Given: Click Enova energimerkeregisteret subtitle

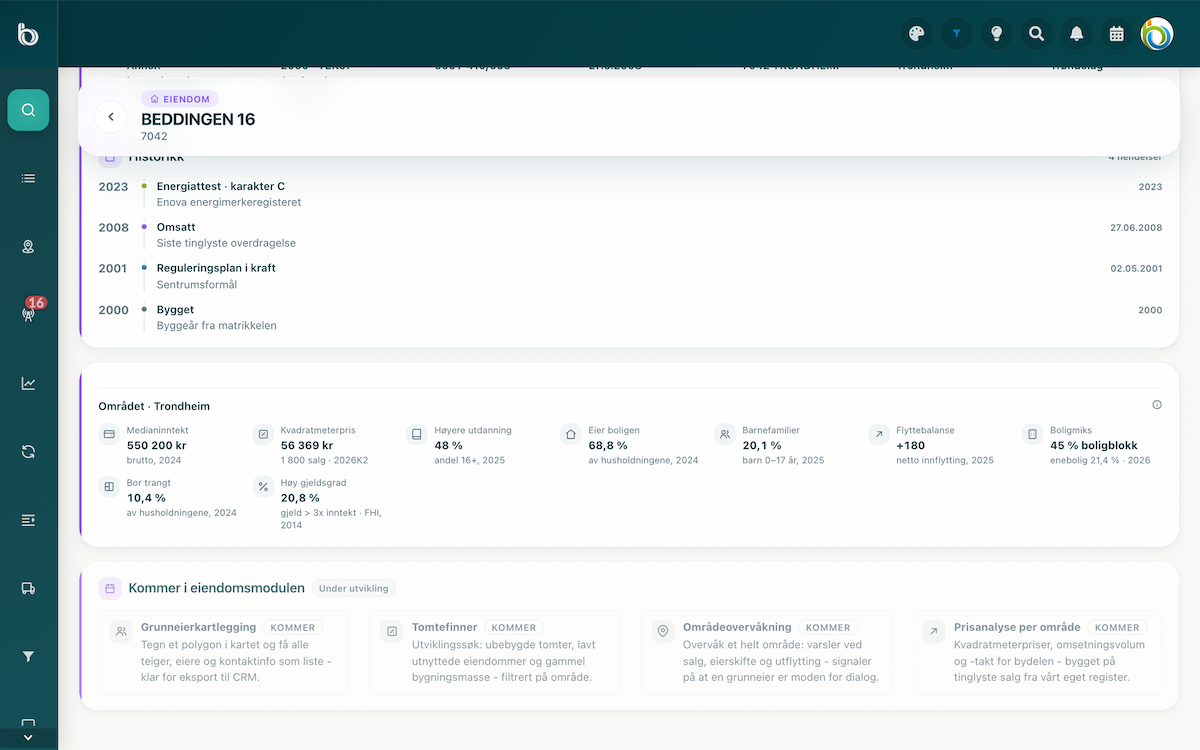Looking at the screenshot, I should pos(229,202).
